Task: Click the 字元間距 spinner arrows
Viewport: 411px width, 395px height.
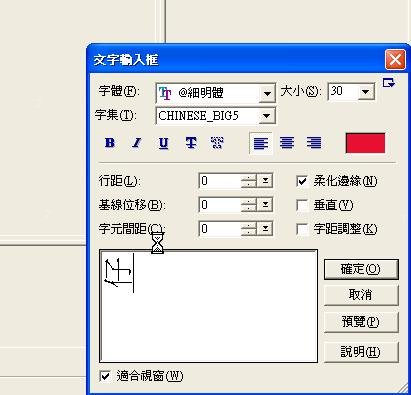Action: (249, 229)
